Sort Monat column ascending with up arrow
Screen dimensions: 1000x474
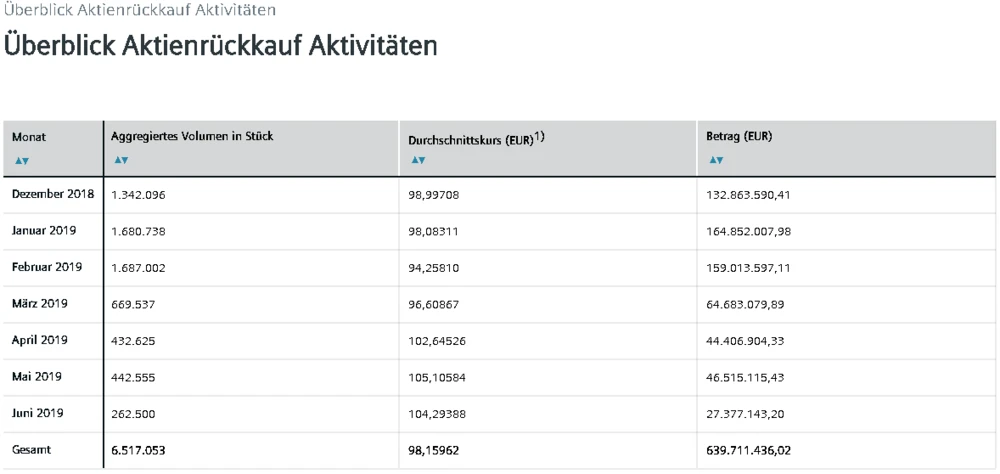point(17,159)
